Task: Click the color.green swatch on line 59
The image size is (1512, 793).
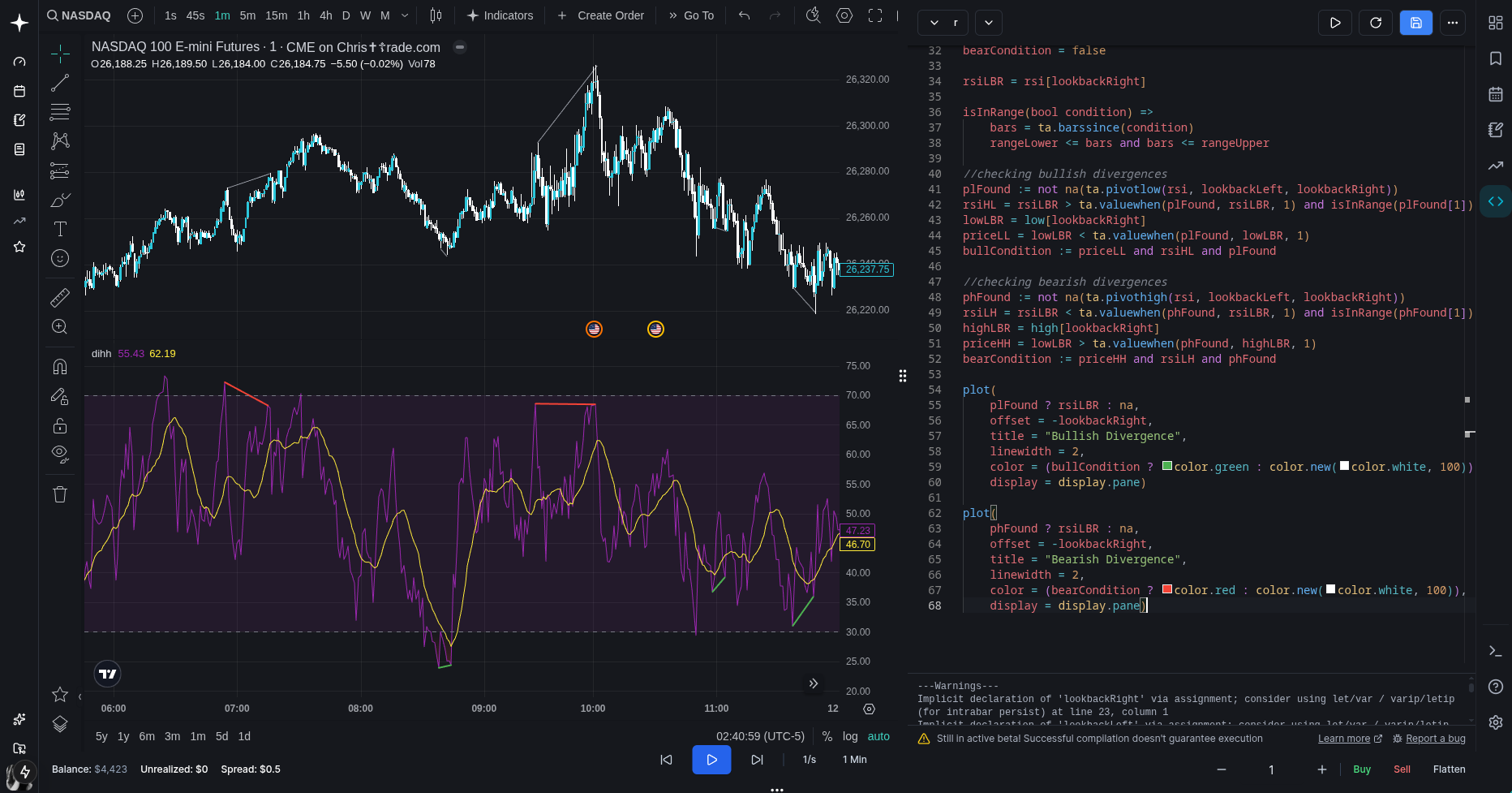Action: pos(1167,466)
